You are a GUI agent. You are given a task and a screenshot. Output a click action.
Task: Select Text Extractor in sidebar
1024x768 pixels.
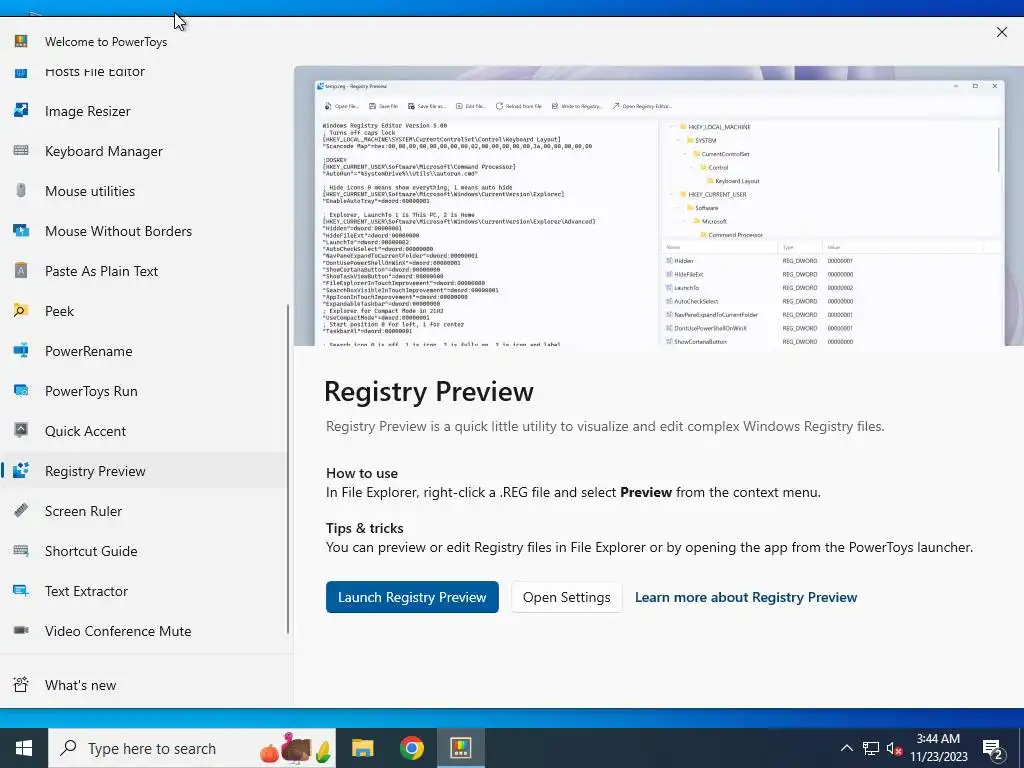point(144,591)
